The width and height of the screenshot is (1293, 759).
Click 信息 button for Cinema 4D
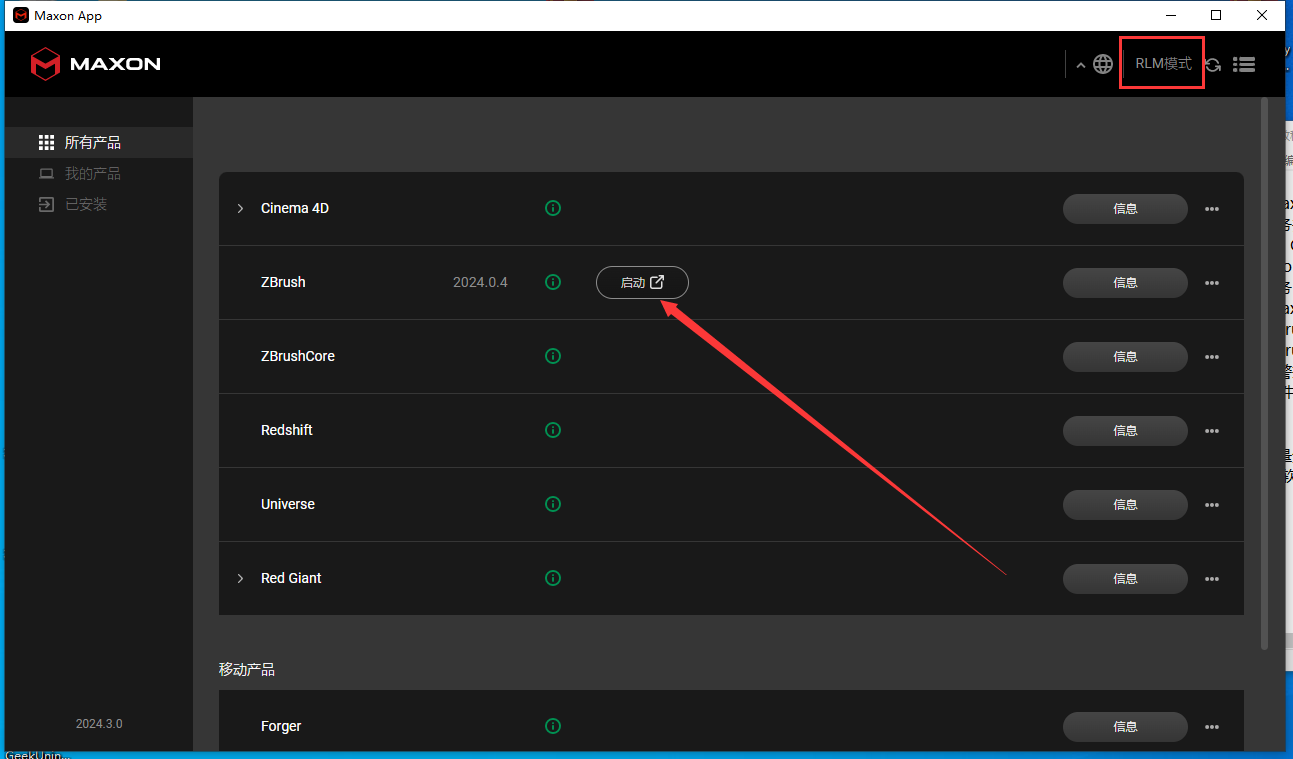[1125, 209]
